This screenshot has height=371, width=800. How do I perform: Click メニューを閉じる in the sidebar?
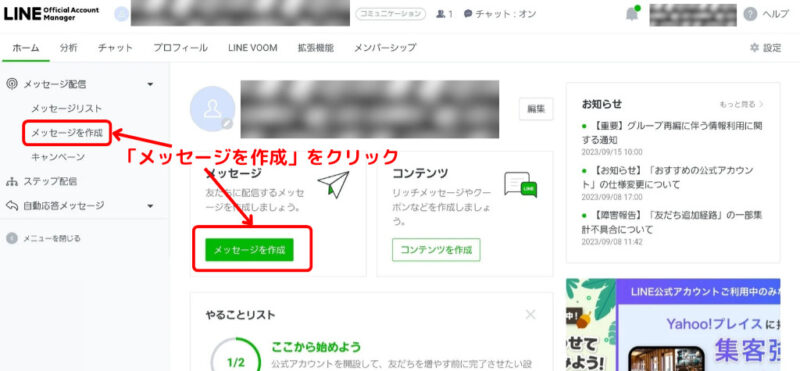[x=52, y=238]
